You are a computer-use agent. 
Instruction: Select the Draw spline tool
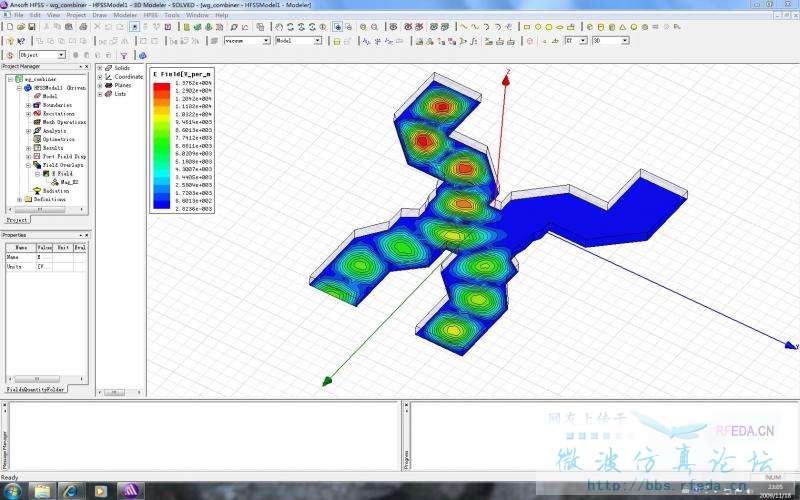475,27
